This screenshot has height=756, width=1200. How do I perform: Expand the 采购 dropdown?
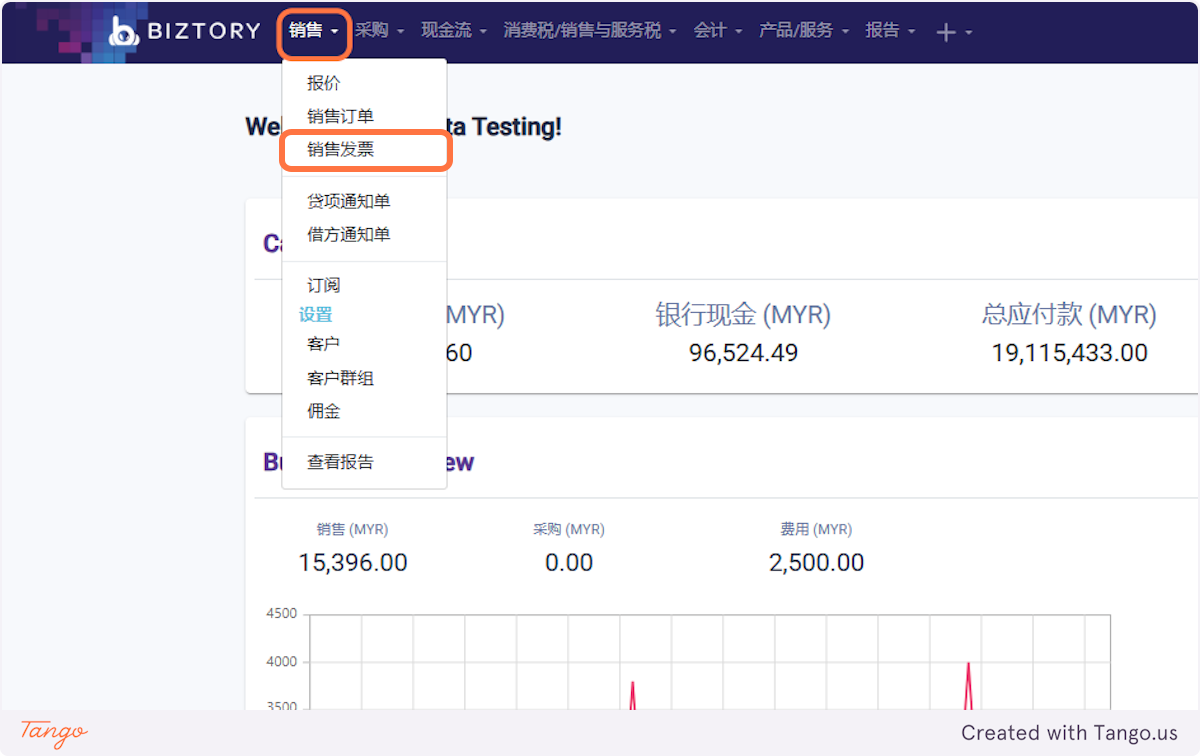click(x=379, y=31)
